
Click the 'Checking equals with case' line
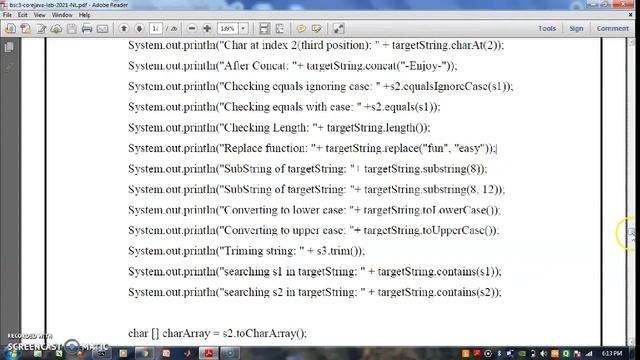point(284,107)
